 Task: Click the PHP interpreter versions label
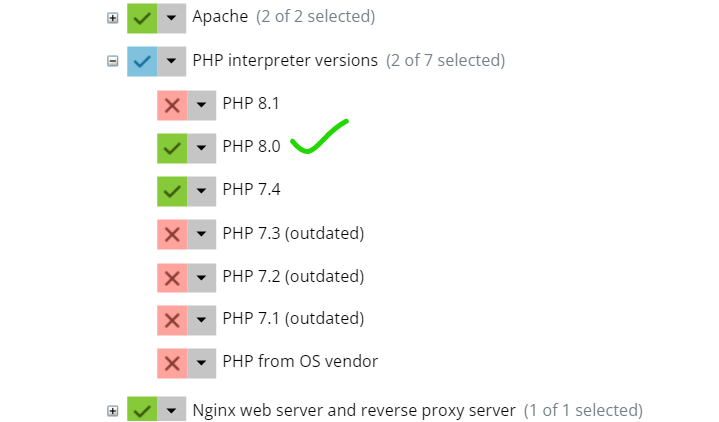click(x=285, y=60)
